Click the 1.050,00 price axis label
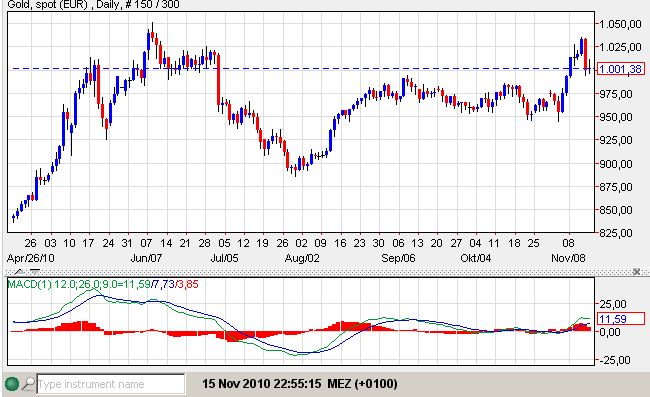 coord(620,24)
